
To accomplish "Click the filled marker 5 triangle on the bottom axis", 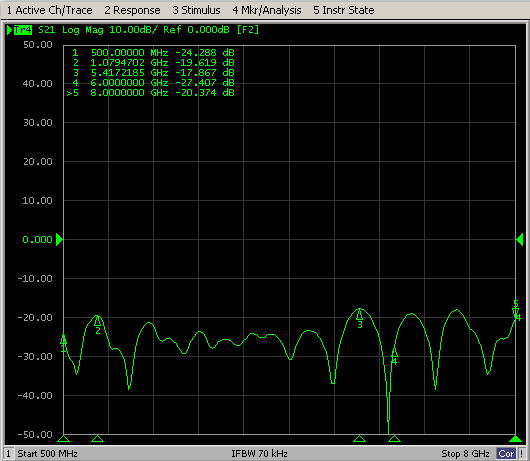I will pos(516,439).
